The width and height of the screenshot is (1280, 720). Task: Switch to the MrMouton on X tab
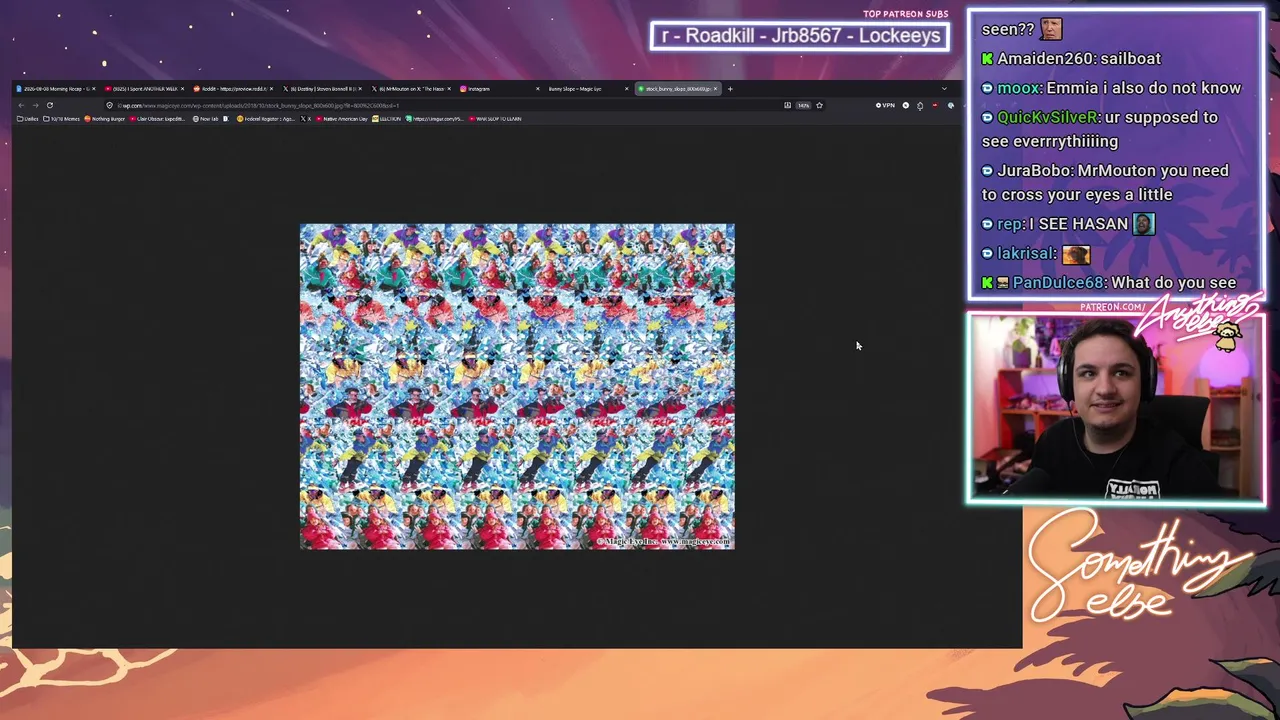(x=411, y=89)
